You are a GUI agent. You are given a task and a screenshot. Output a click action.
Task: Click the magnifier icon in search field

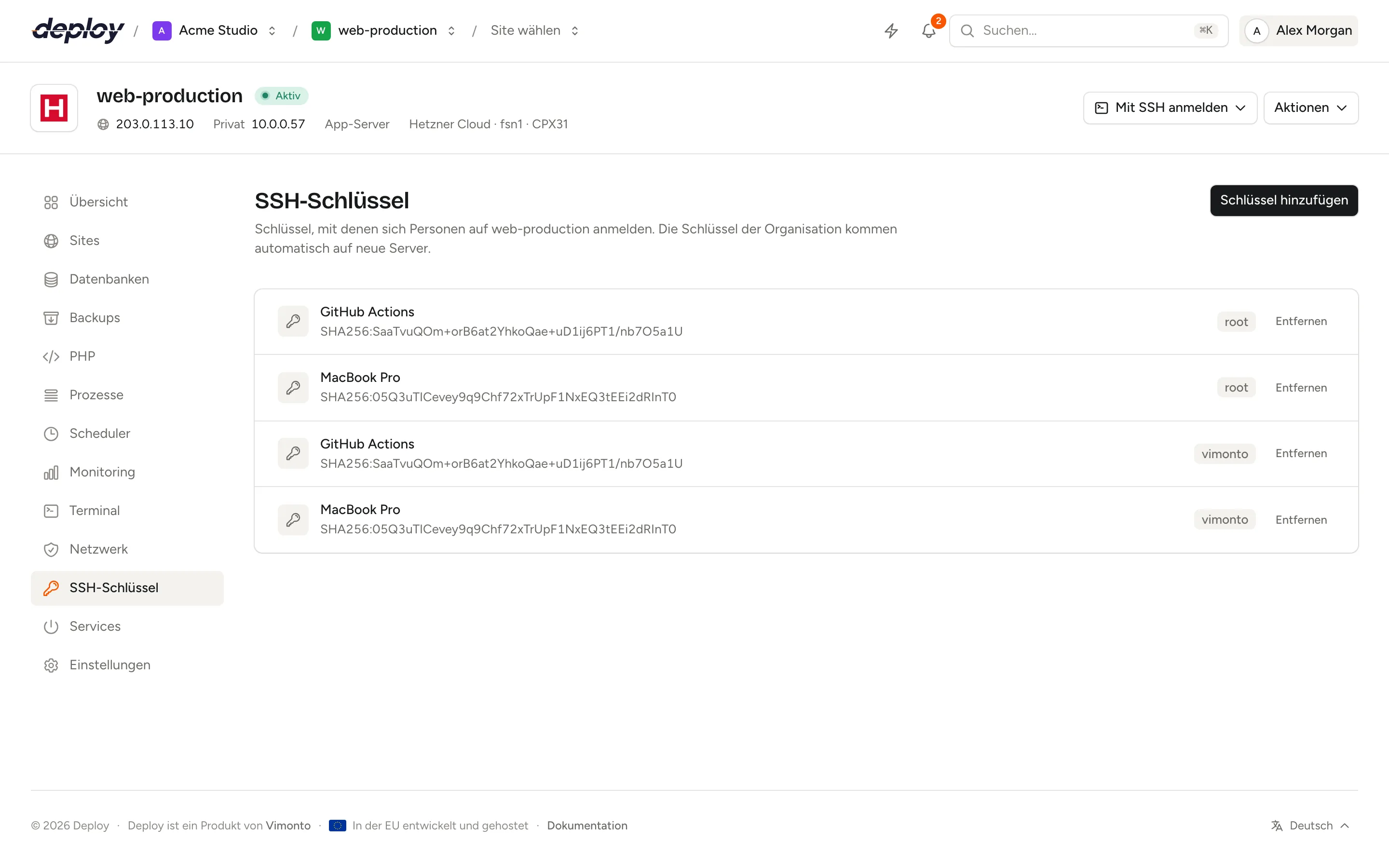coord(967,31)
